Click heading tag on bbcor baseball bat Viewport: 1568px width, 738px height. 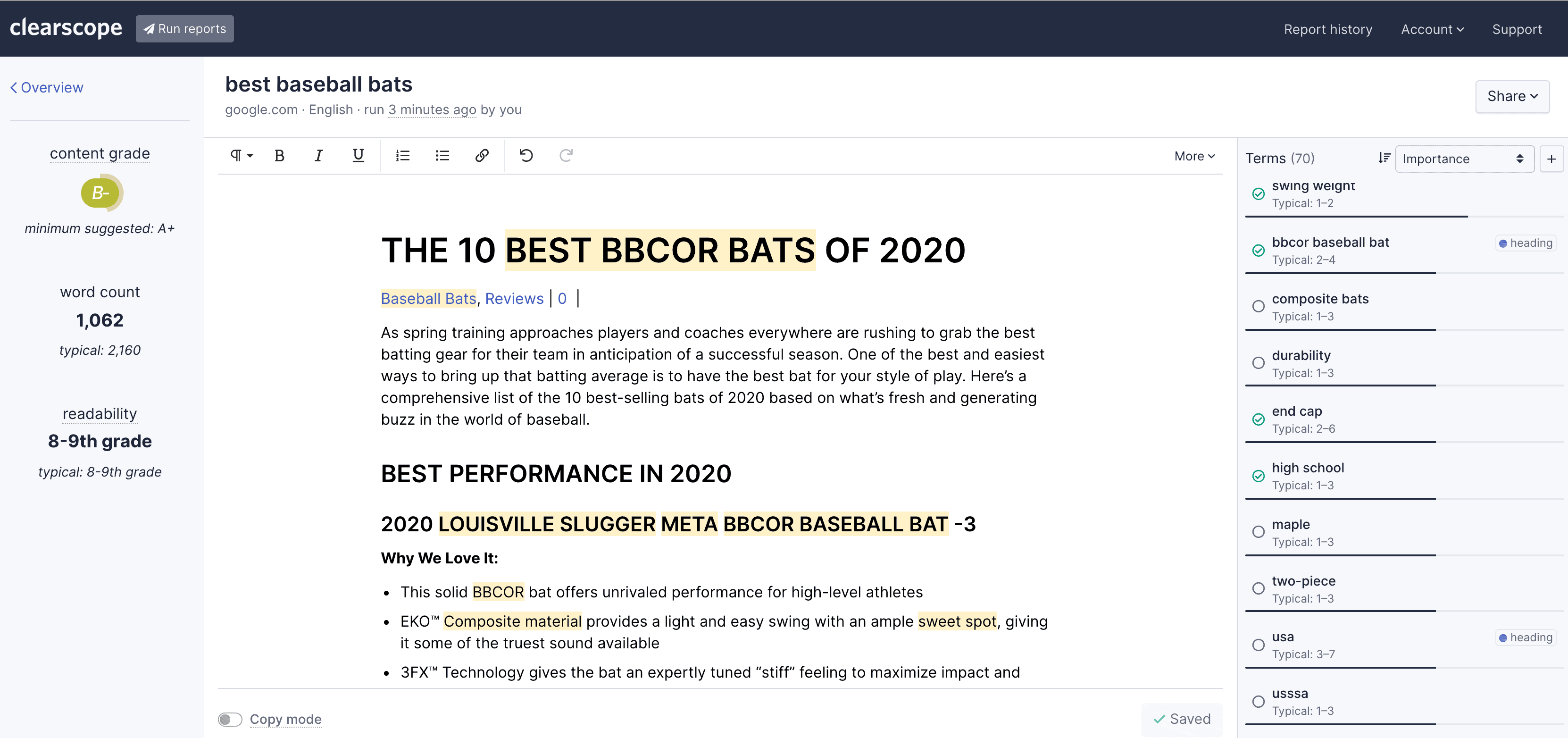point(1526,243)
